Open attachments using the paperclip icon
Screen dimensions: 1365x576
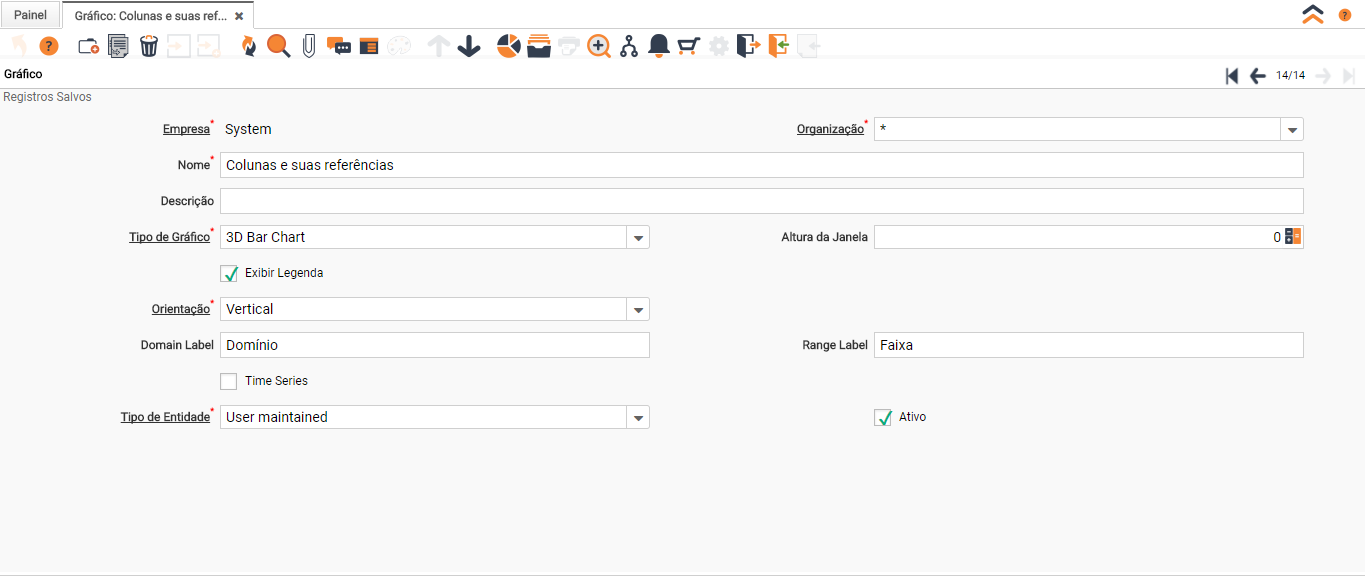tap(309, 46)
